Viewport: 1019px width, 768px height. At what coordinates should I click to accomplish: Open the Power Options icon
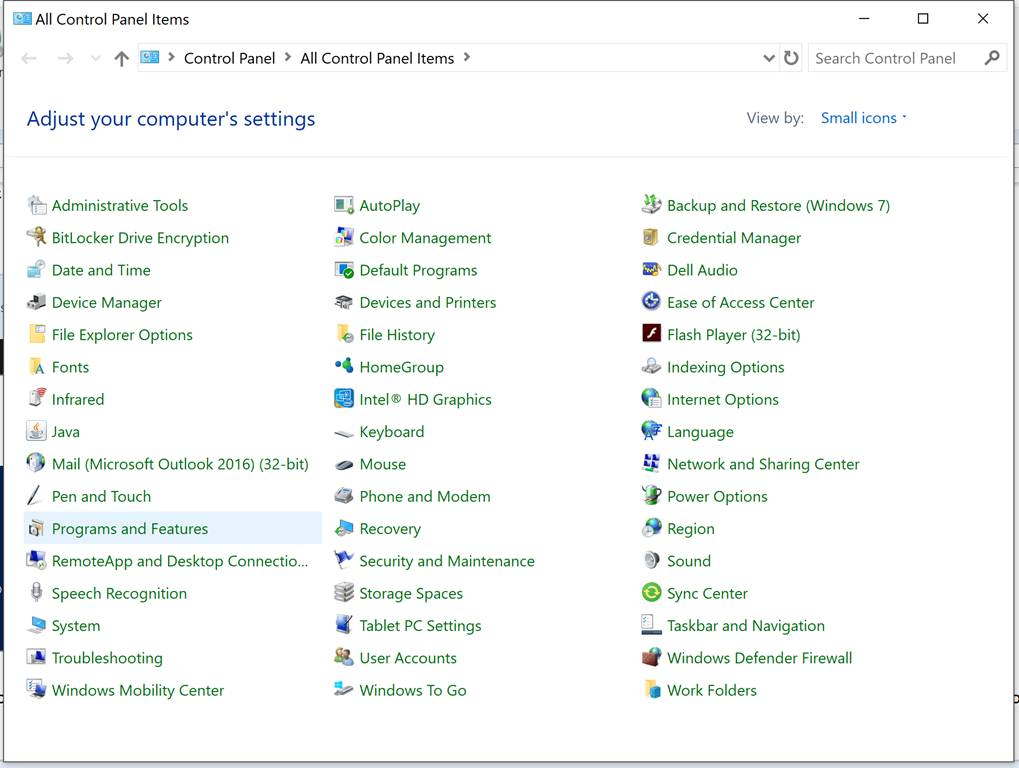(651, 496)
